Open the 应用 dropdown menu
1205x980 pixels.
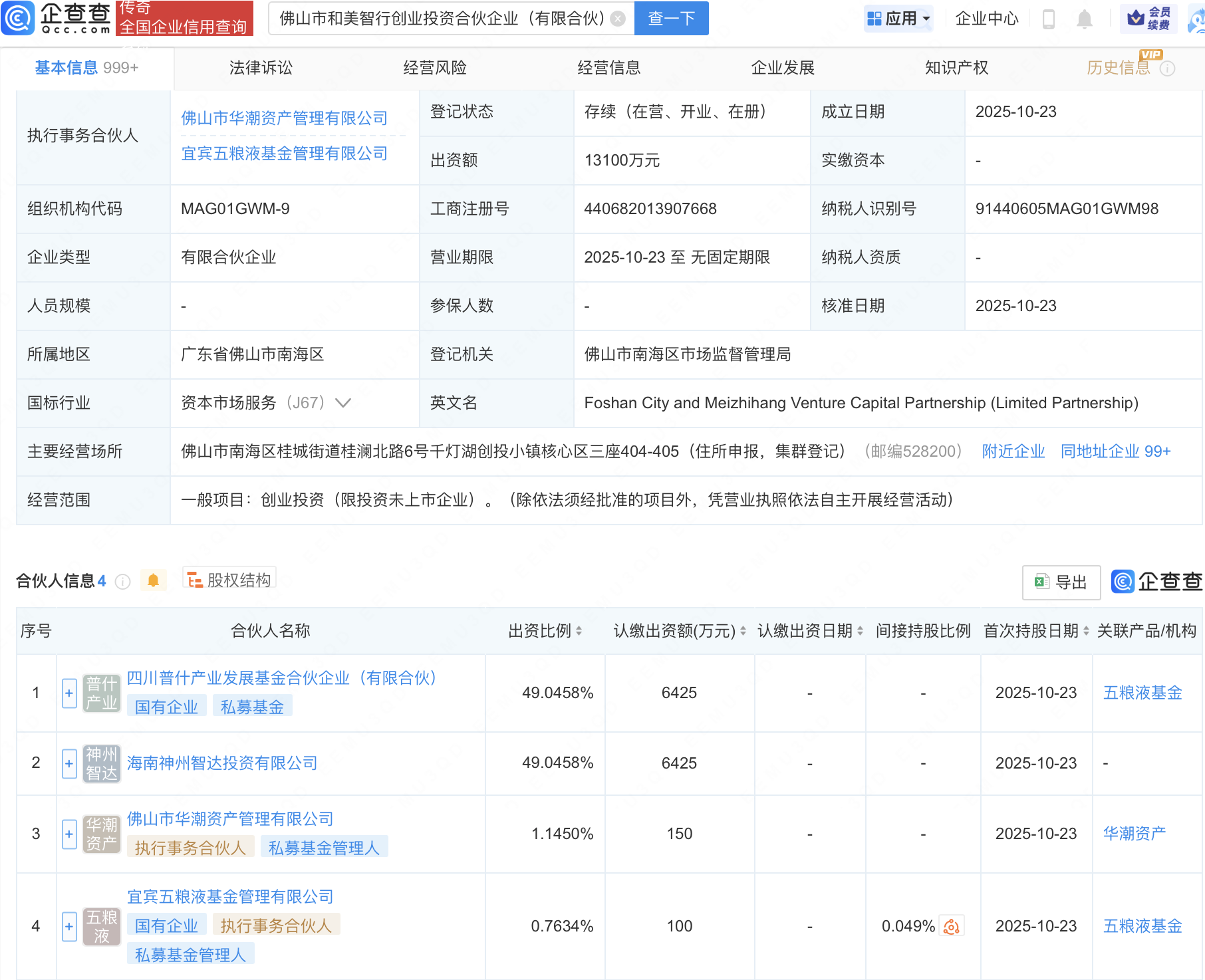899,19
